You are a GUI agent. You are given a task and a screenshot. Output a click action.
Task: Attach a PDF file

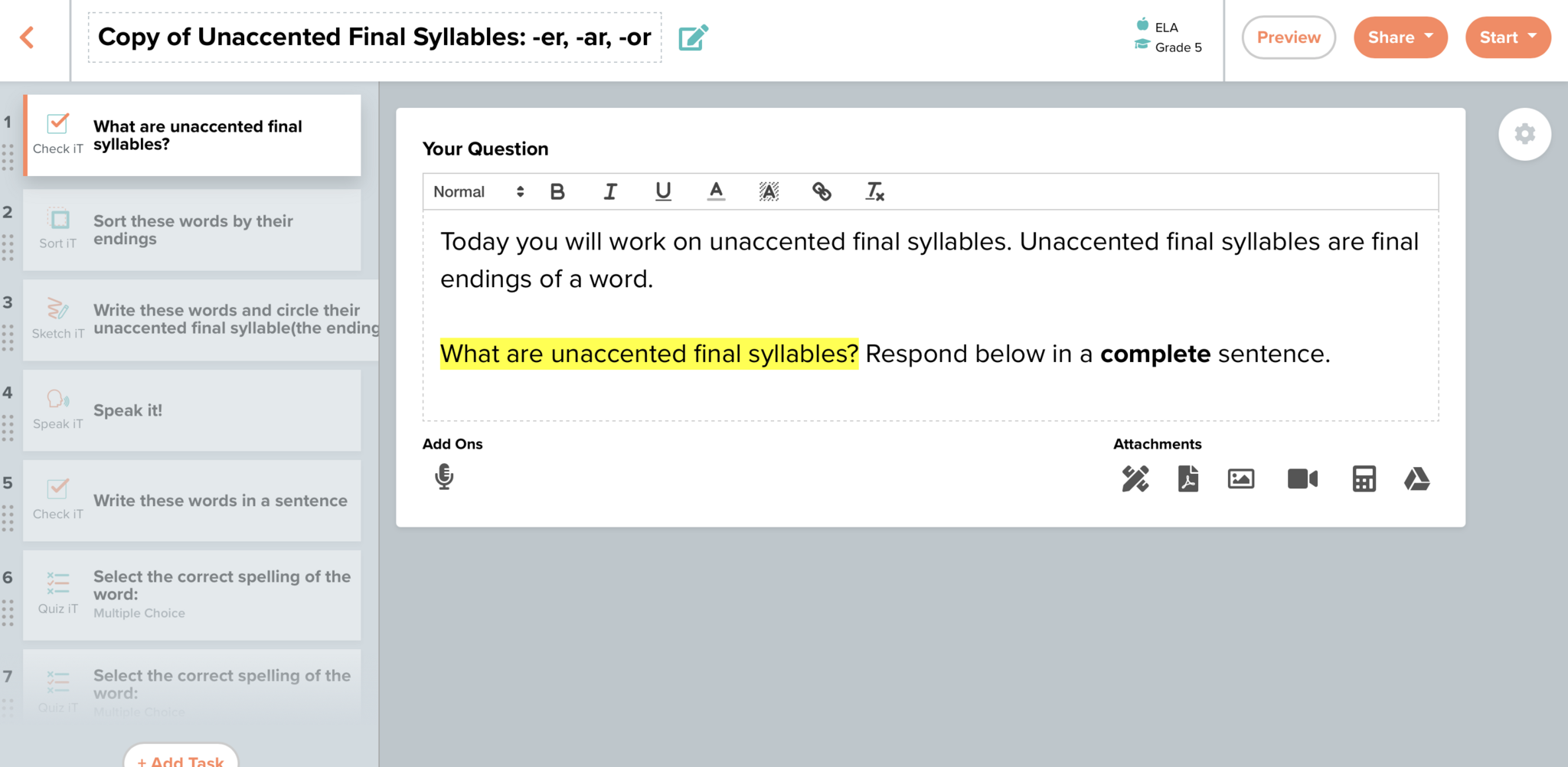pos(1187,479)
